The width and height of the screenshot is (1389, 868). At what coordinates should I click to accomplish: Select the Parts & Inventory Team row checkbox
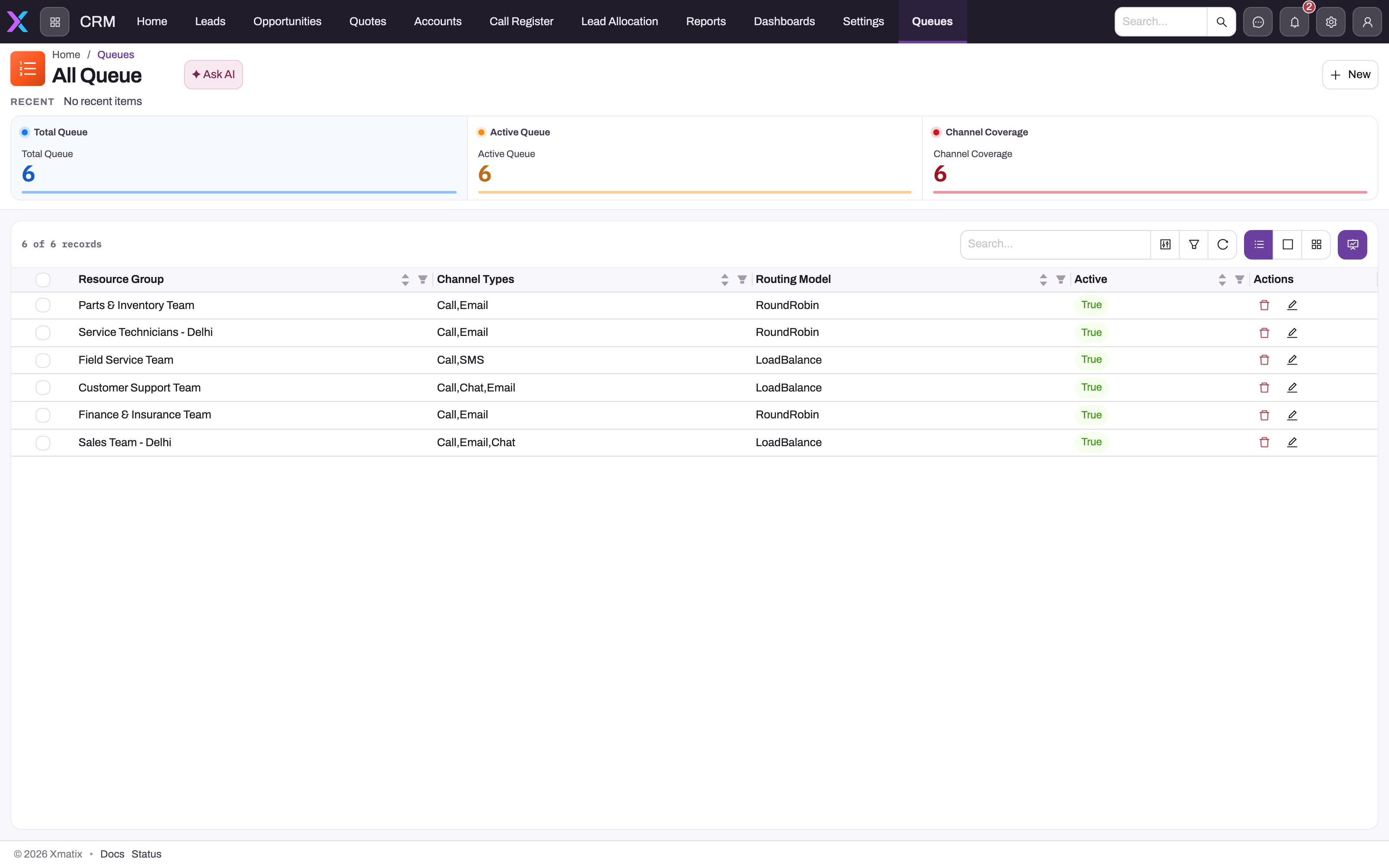click(43, 306)
